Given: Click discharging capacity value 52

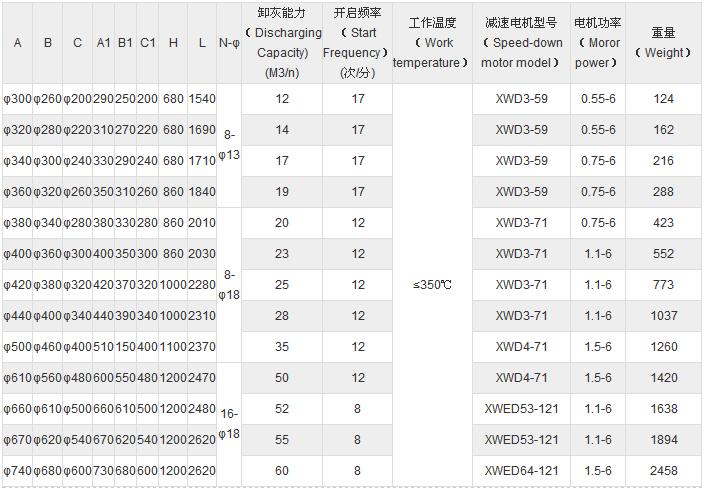Looking at the screenshot, I should click(x=282, y=409).
